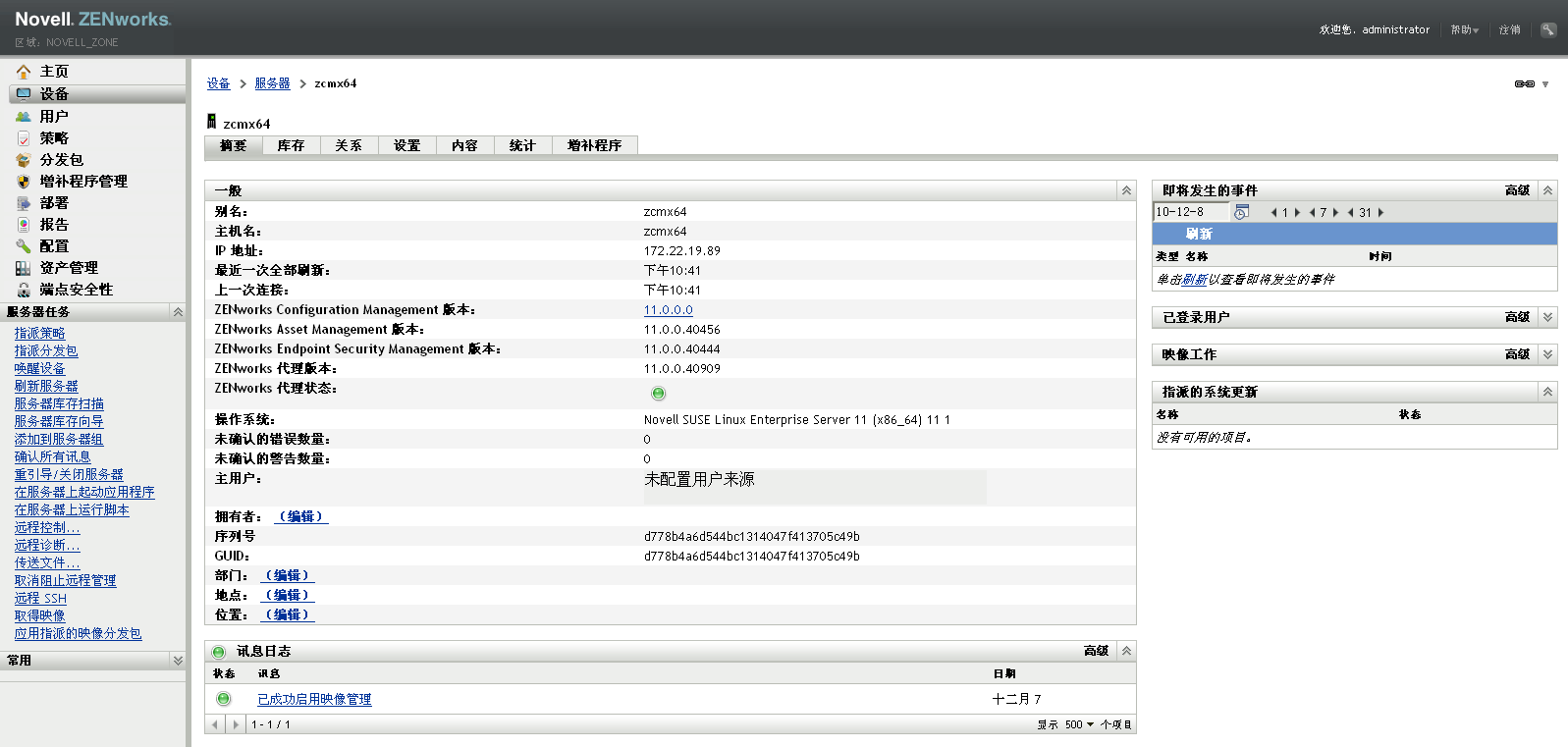Step forward seven days in upcoming events
The width and height of the screenshot is (1568, 747).
coord(1336,212)
